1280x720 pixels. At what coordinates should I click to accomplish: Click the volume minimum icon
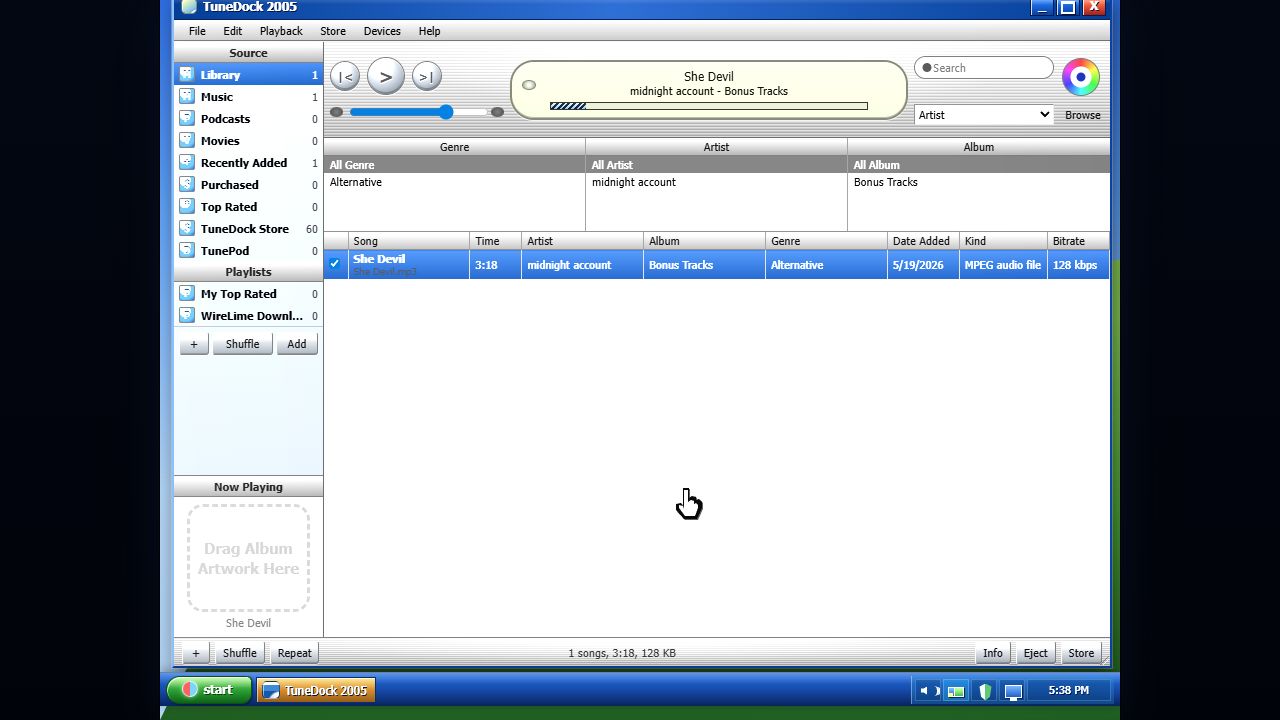(x=337, y=112)
